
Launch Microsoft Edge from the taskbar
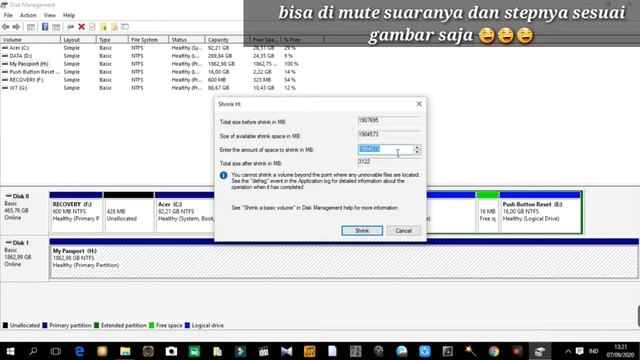point(79,351)
